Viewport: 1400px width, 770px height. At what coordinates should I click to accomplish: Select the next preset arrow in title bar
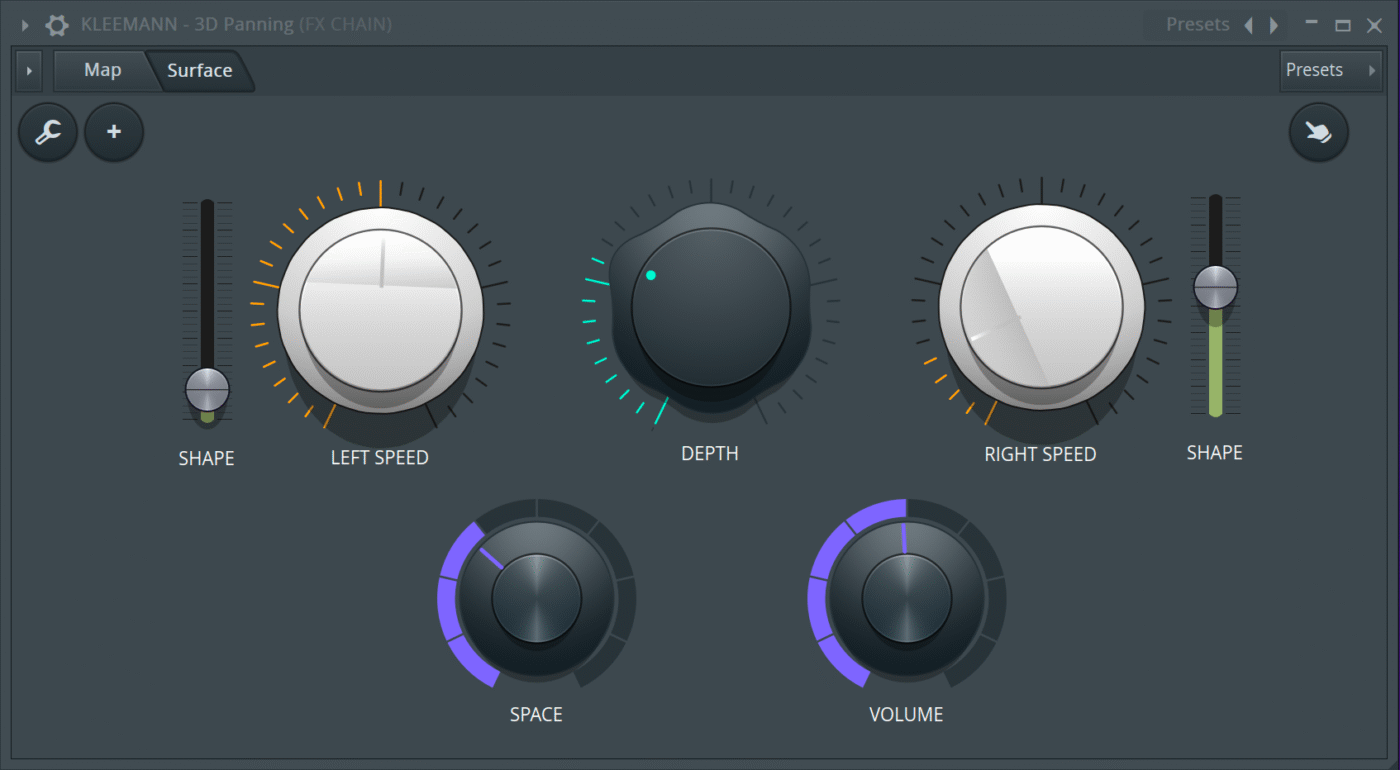click(1273, 25)
